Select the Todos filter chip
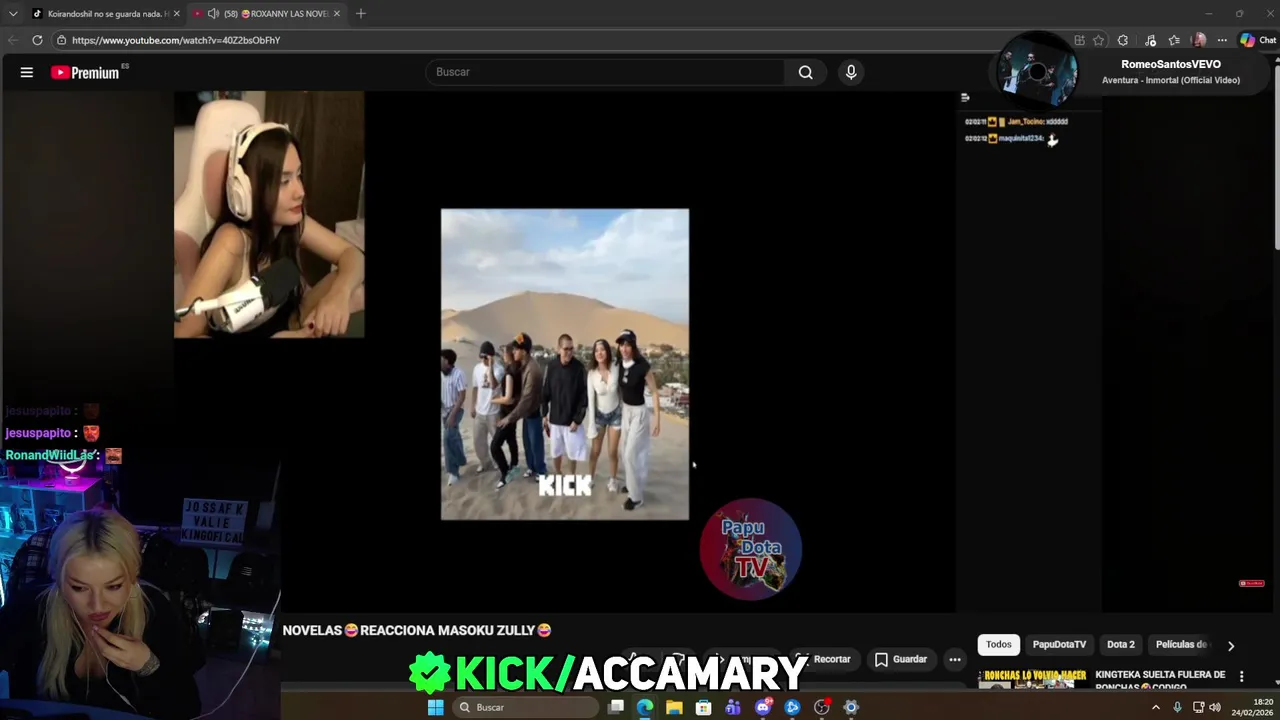The image size is (1280, 720). click(x=999, y=644)
